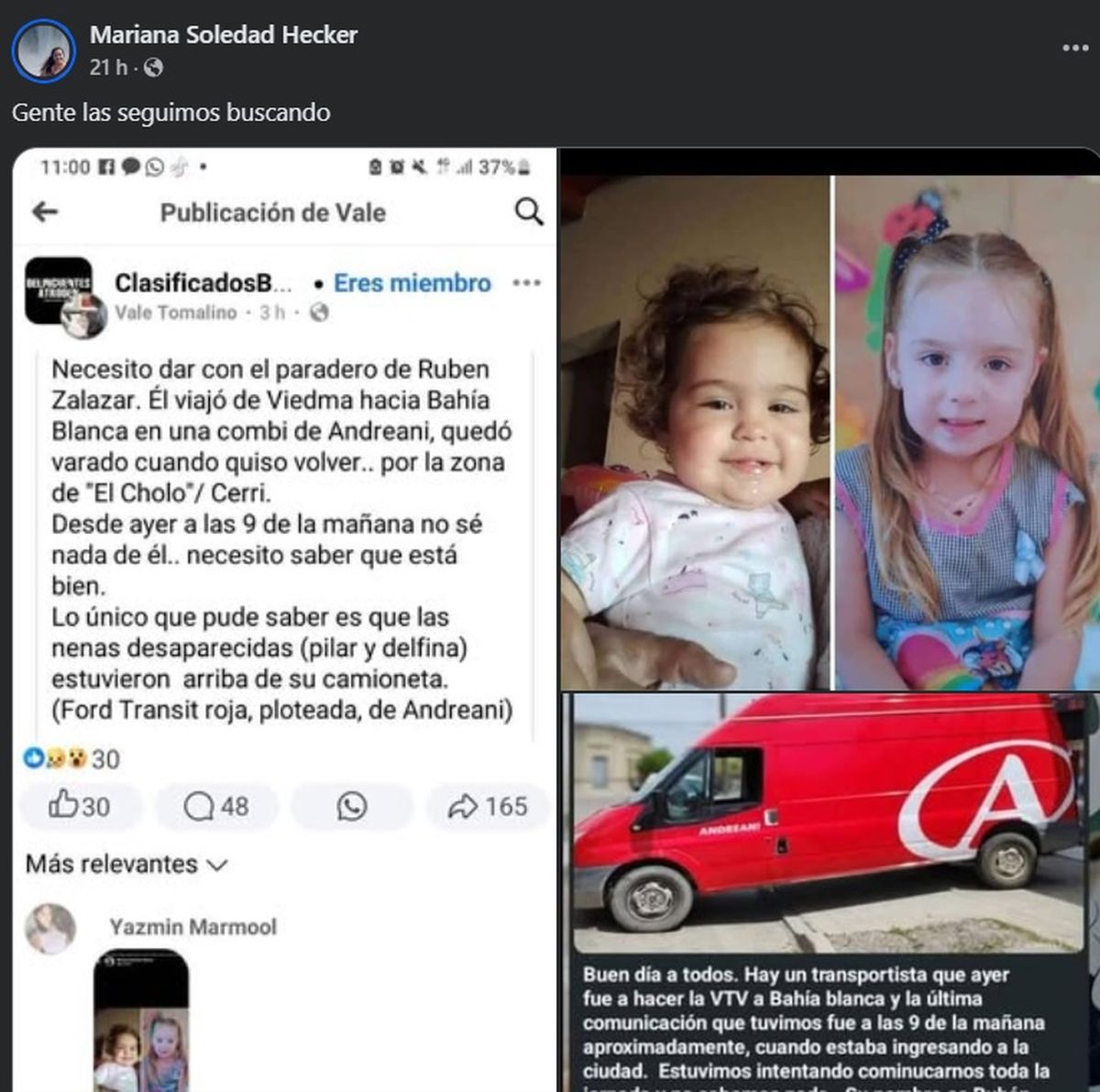Like the post with the thumbs-up button
The height and width of the screenshot is (1092, 1100).
(80, 806)
